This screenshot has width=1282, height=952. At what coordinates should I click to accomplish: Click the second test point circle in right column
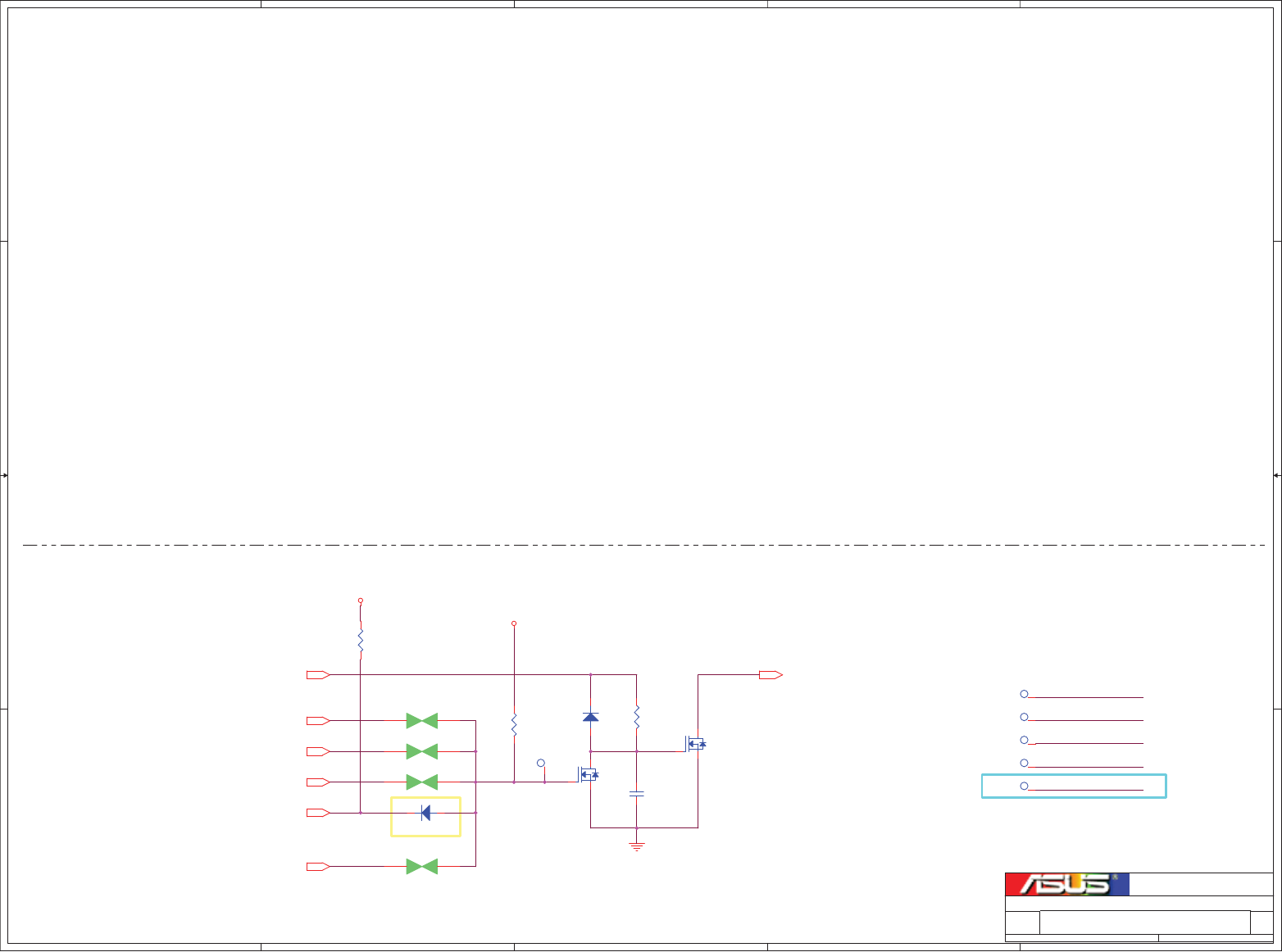(1025, 717)
